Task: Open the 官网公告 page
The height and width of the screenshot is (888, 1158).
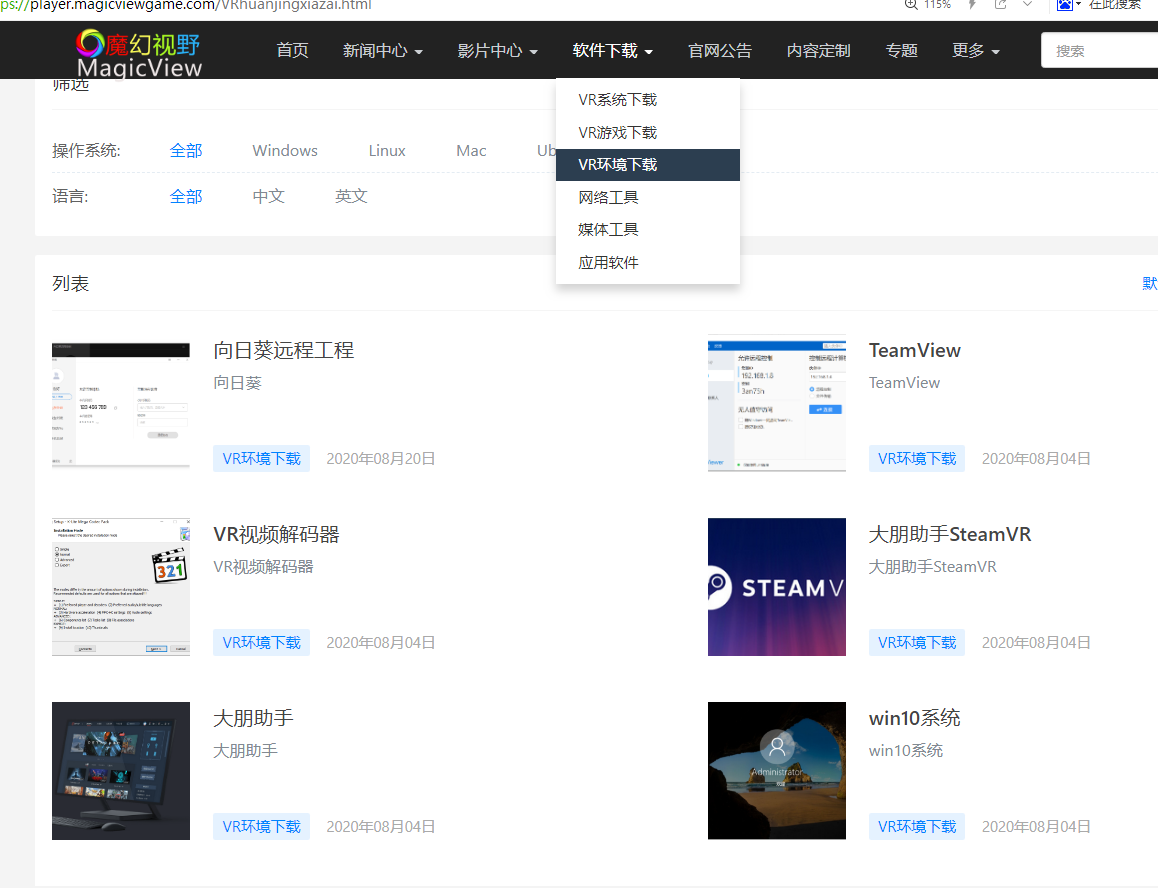Action: [719, 50]
